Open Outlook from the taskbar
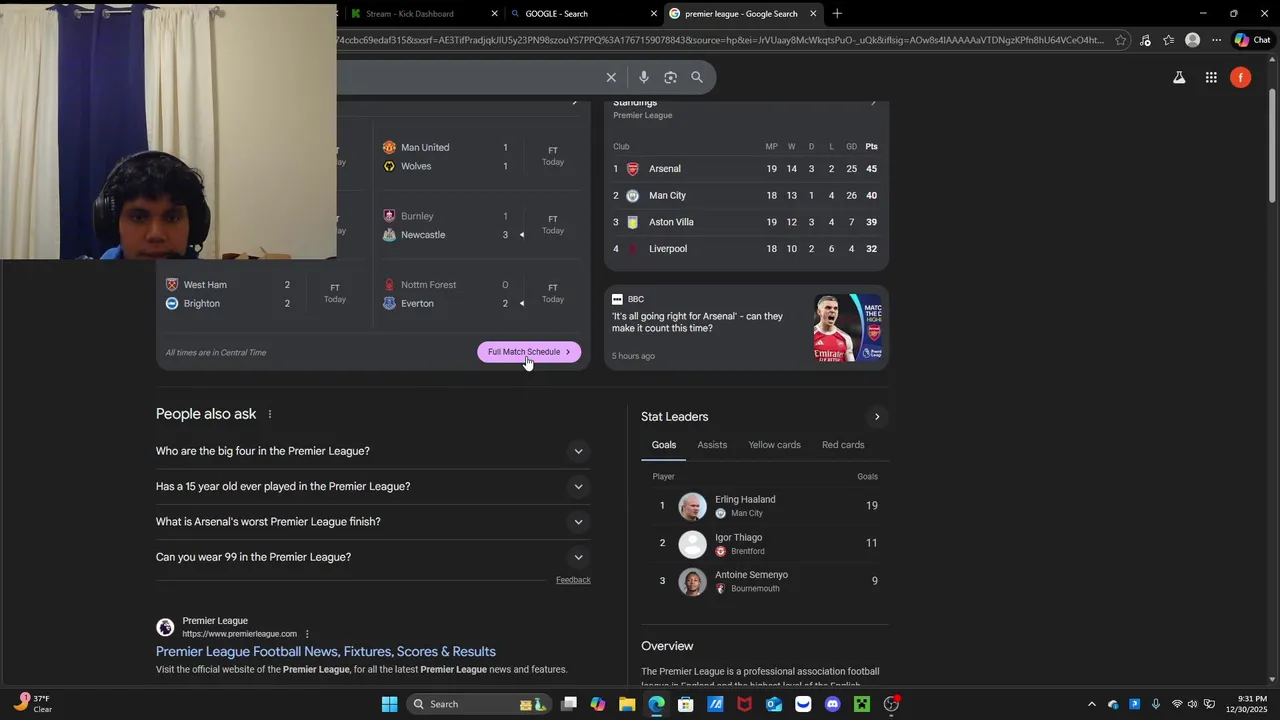The width and height of the screenshot is (1280, 720). click(x=774, y=704)
